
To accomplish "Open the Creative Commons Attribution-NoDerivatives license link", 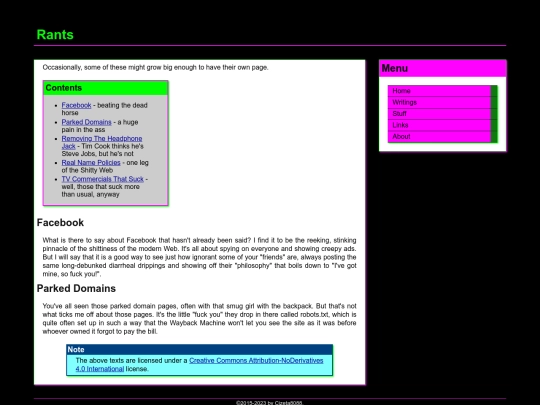I will point(199,364).
